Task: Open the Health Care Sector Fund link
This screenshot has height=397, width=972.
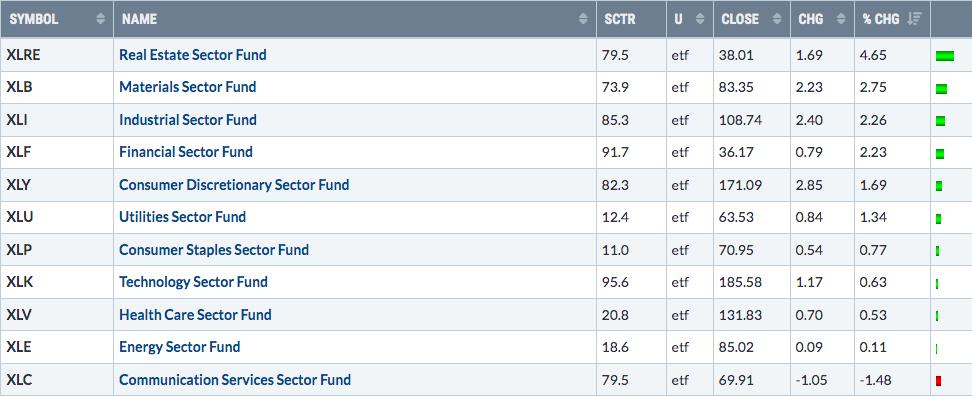Action: click(195, 314)
